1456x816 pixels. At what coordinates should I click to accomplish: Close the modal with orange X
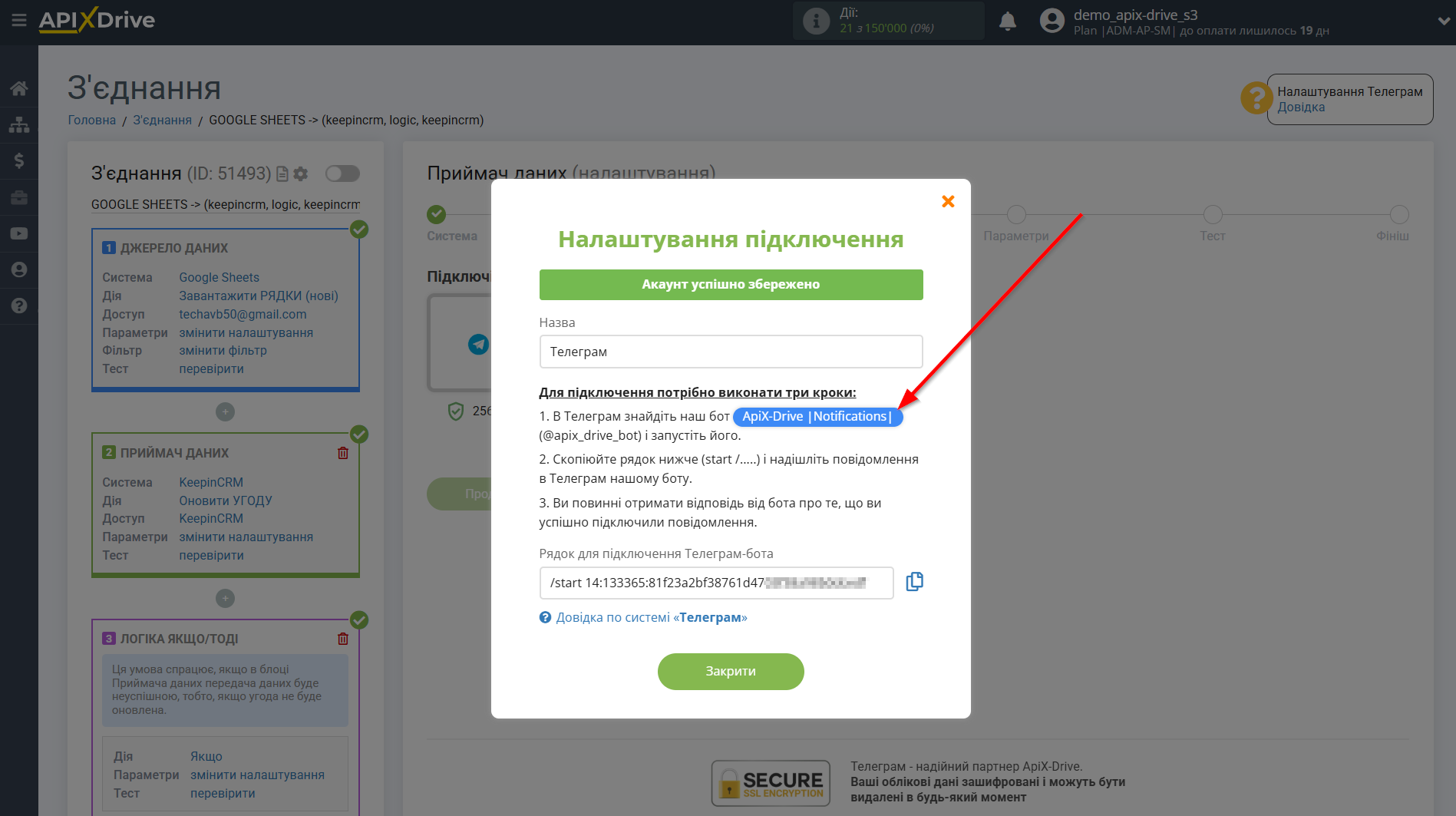[x=948, y=201]
